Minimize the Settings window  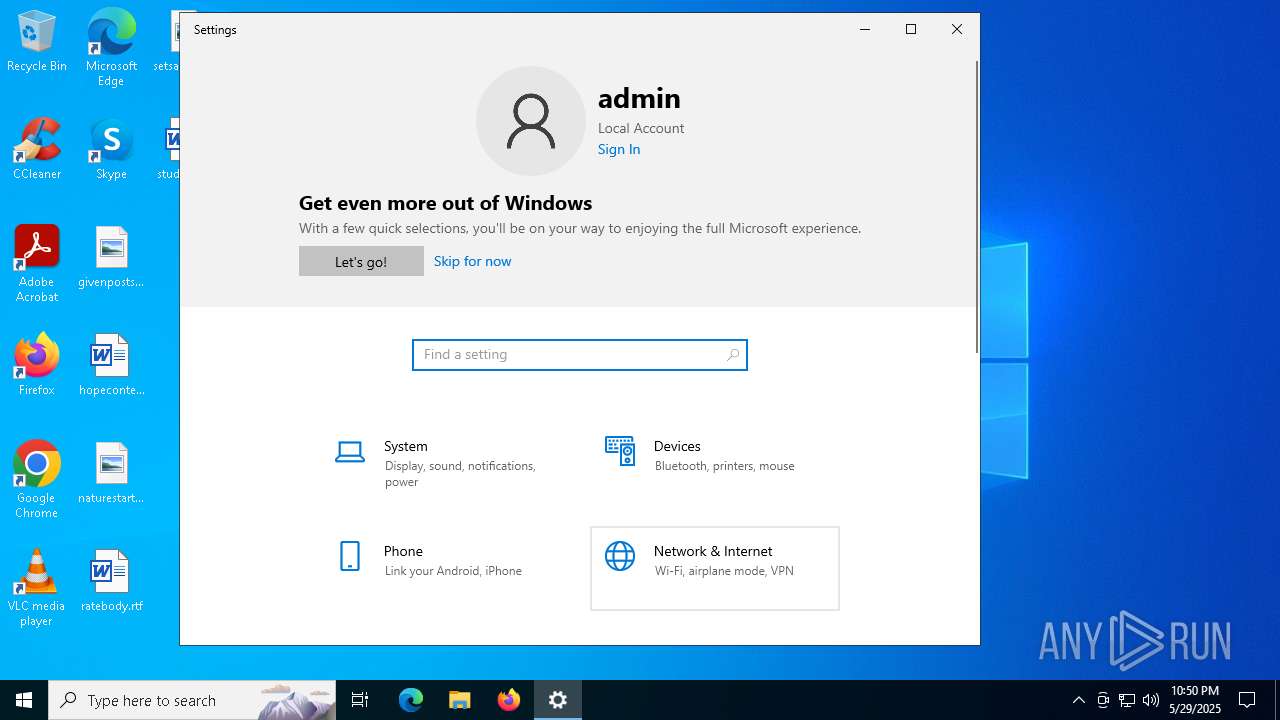865,29
